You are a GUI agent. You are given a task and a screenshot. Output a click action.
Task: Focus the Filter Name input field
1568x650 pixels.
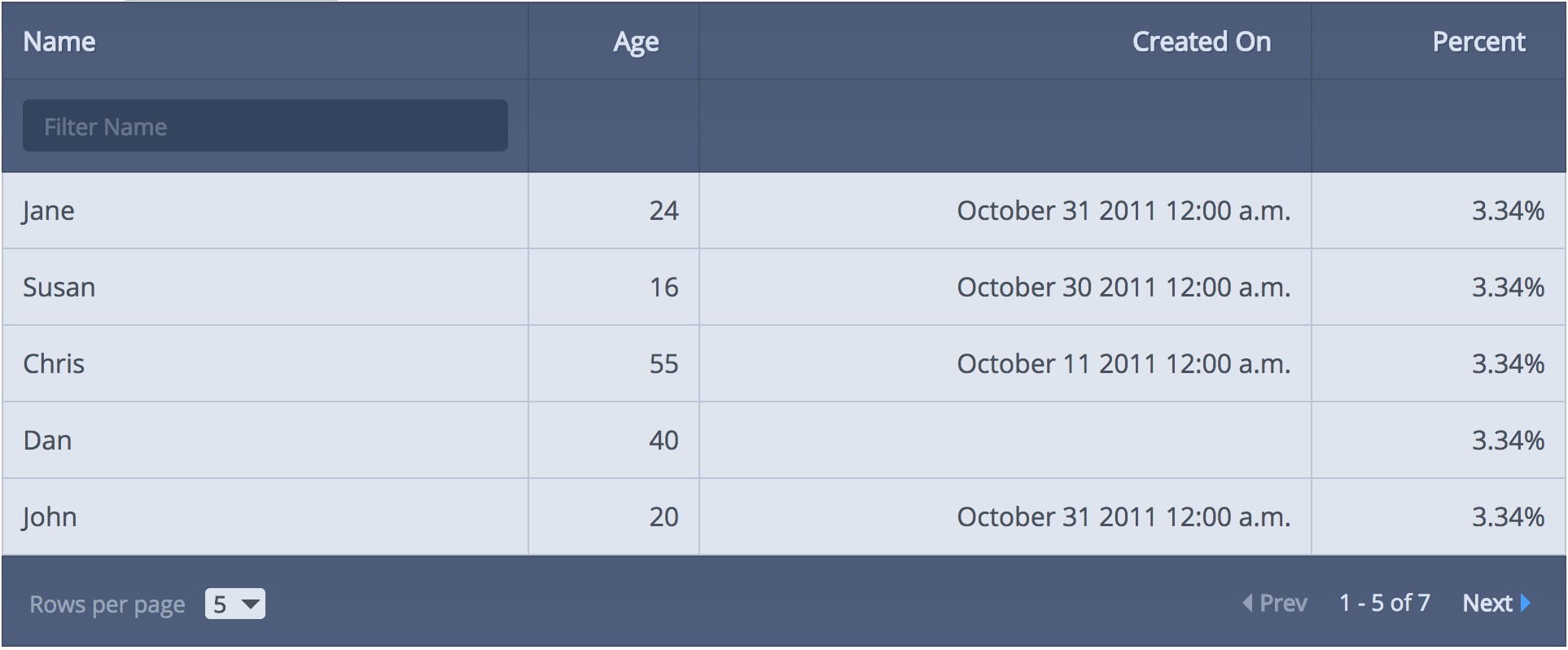click(265, 125)
